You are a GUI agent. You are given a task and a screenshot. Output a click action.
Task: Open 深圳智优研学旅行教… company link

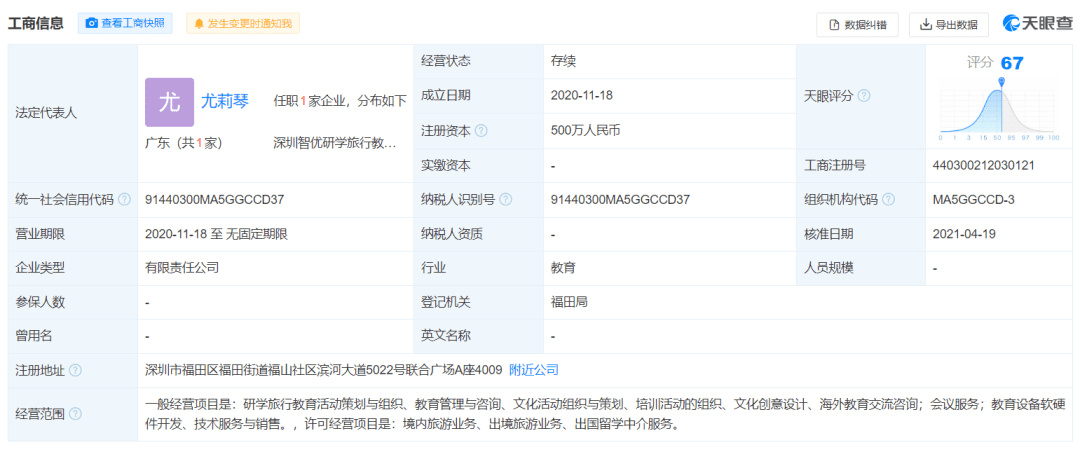[335, 143]
